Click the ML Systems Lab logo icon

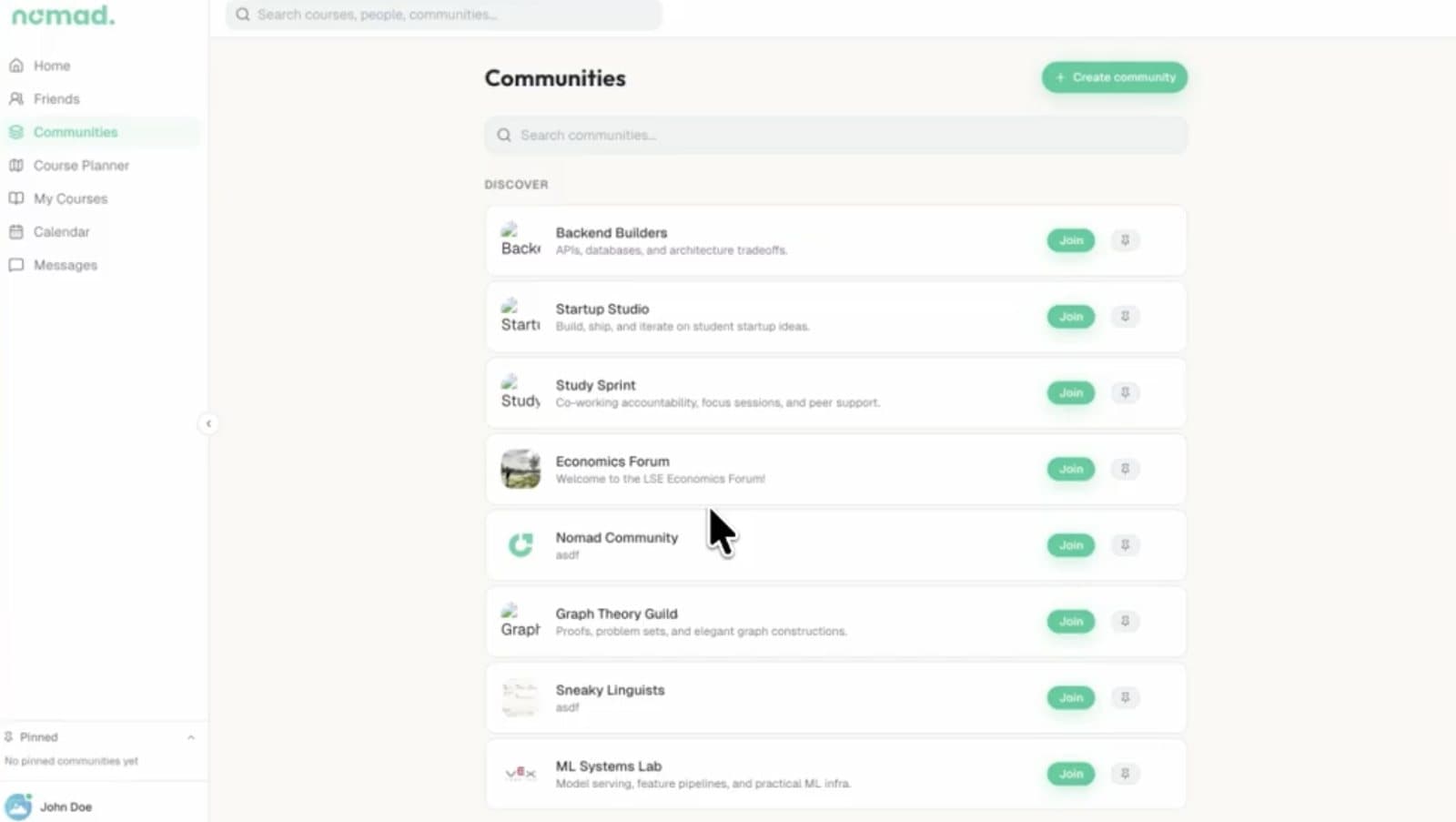521,774
